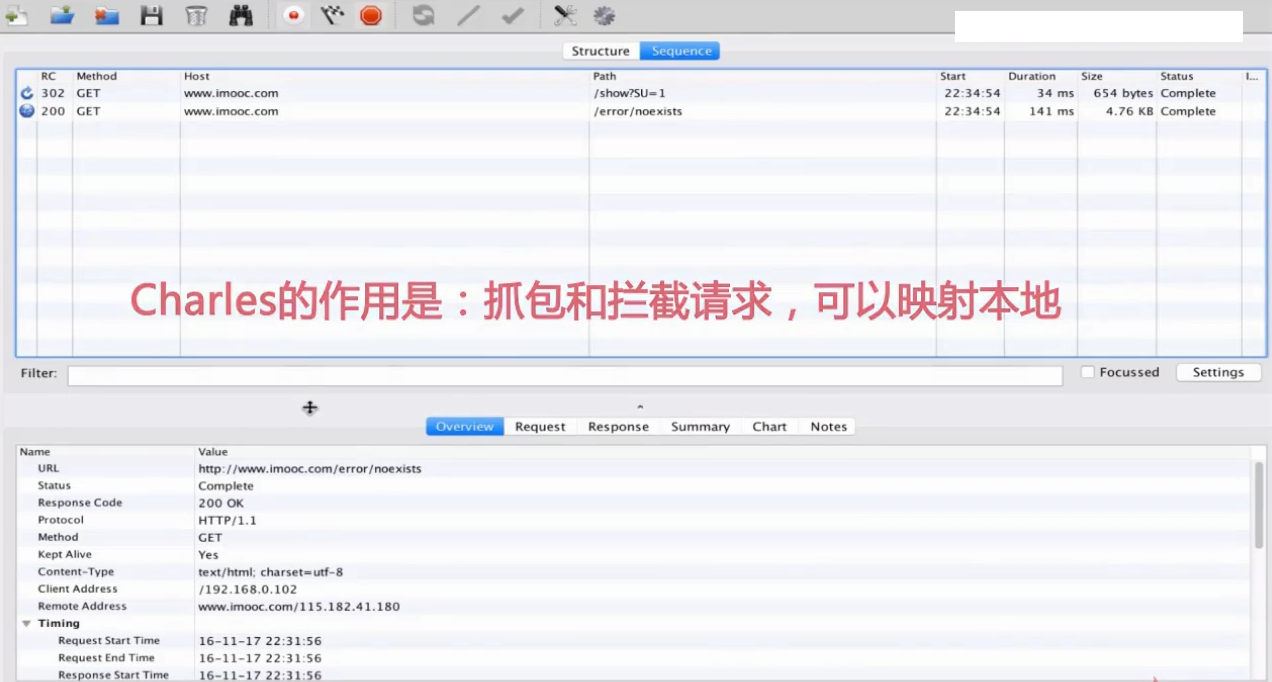Click the URL value http://www.imooc.com/error/noexists
The image size is (1272, 682).
(310, 468)
